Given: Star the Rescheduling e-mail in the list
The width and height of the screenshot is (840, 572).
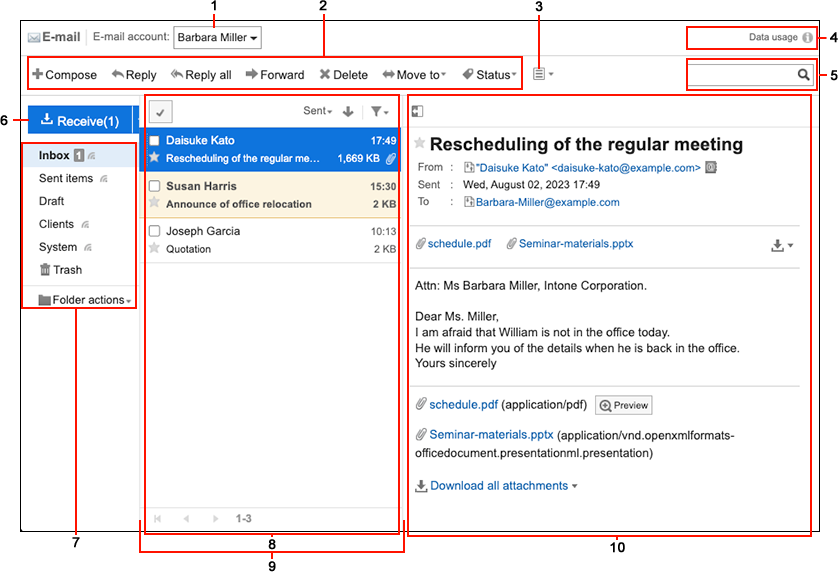Looking at the screenshot, I should pos(154,157).
